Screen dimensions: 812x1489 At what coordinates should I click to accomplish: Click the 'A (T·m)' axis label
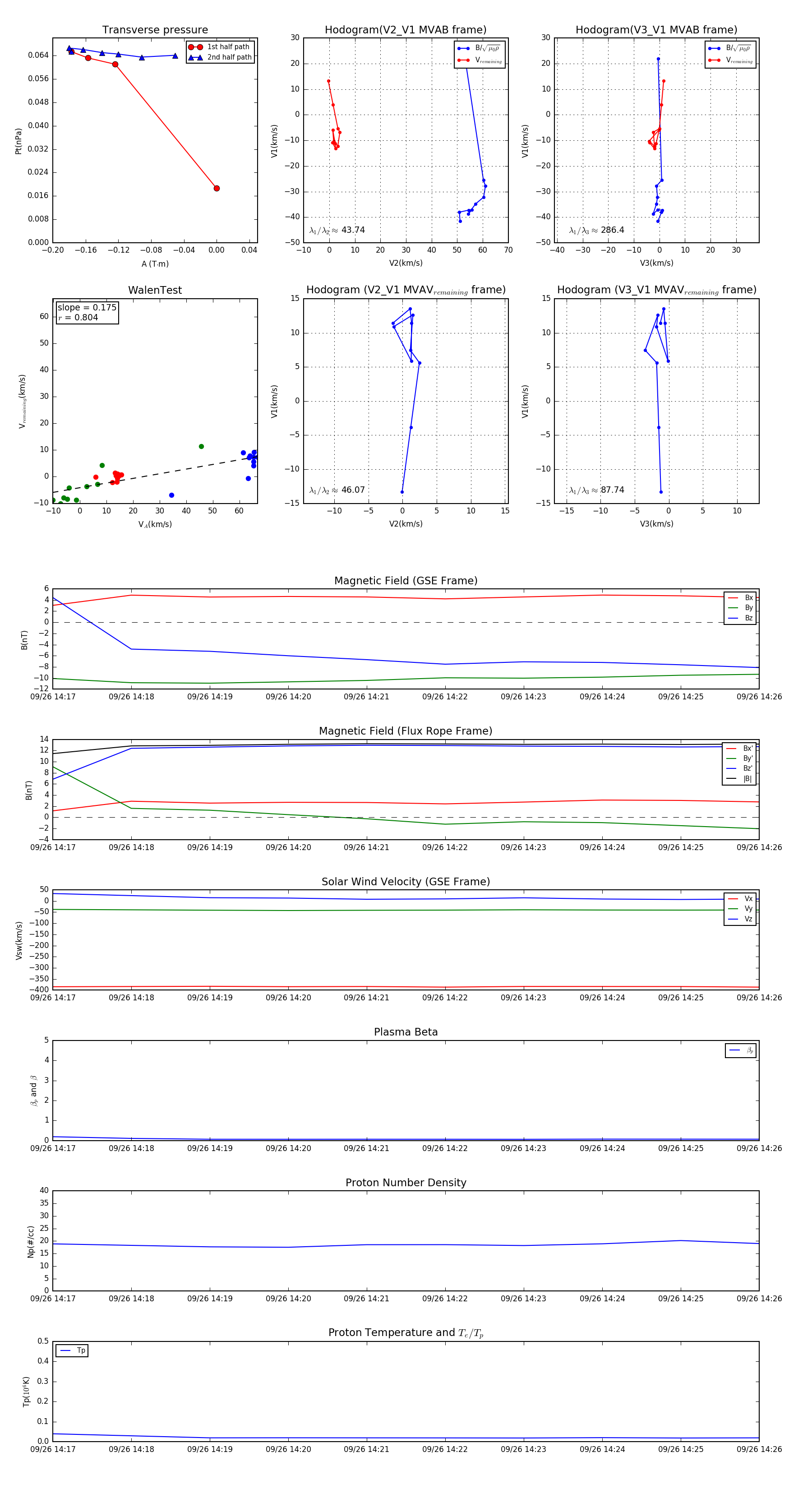[x=155, y=264]
